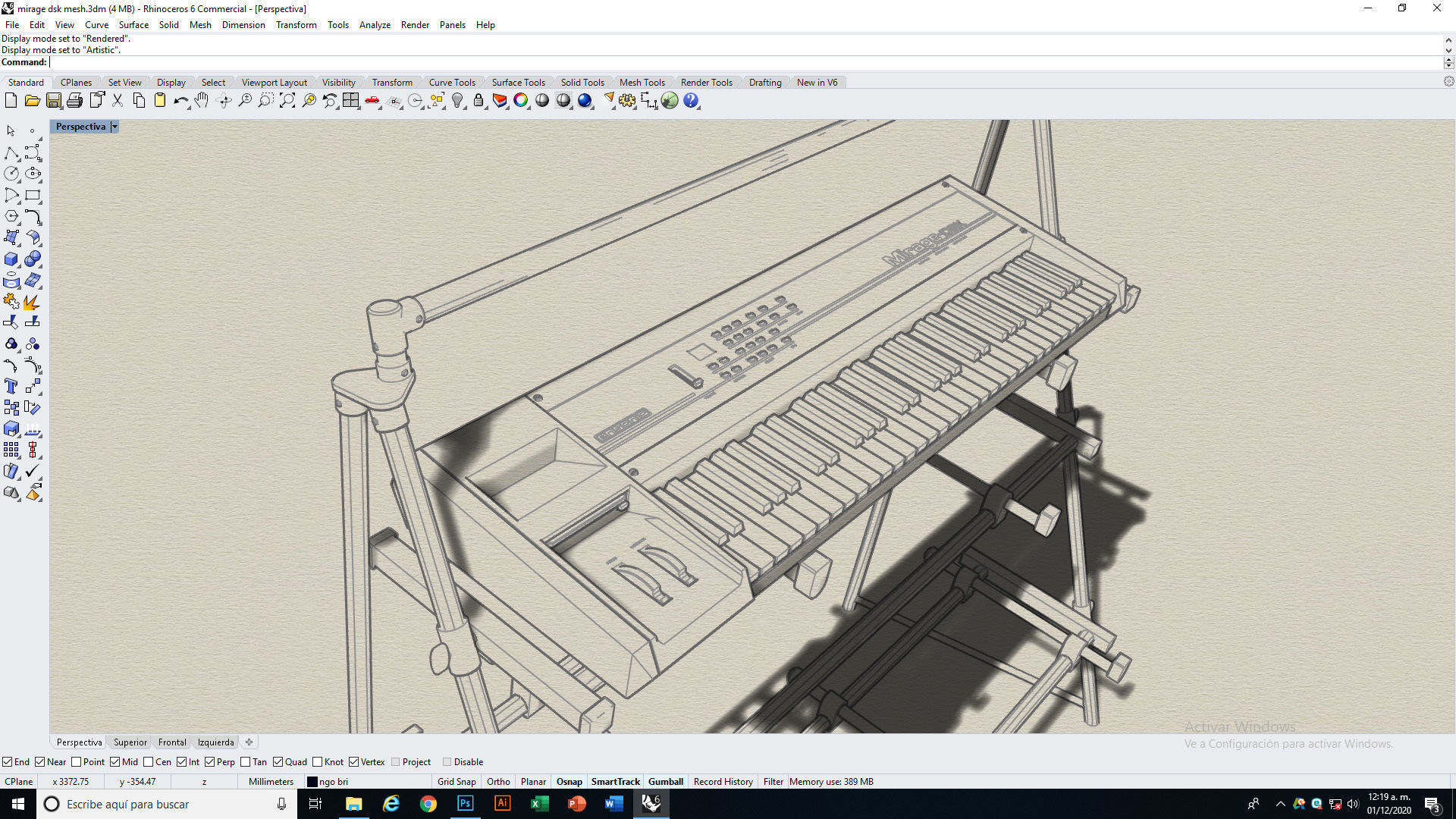Screen dimensions: 1456x819
Task: Select the Pan hand tool
Action: (x=202, y=101)
